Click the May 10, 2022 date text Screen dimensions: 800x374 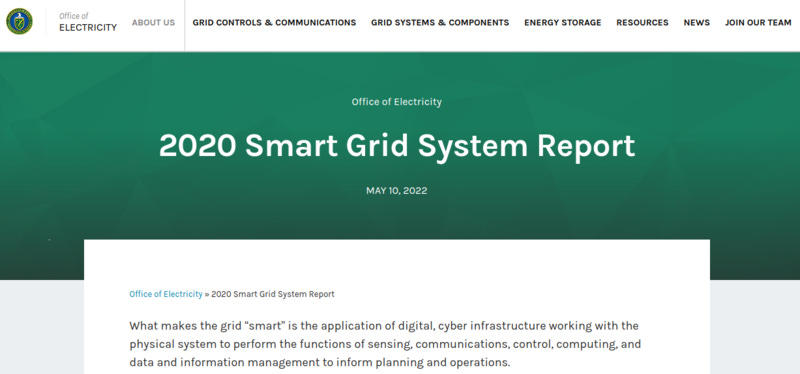pos(396,191)
